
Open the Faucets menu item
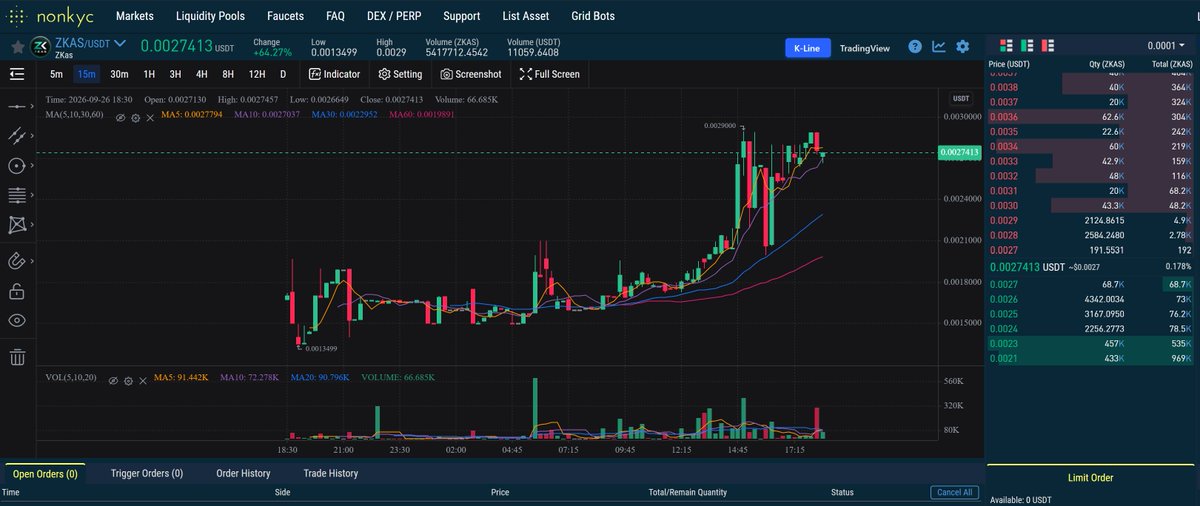coord(286,16)
